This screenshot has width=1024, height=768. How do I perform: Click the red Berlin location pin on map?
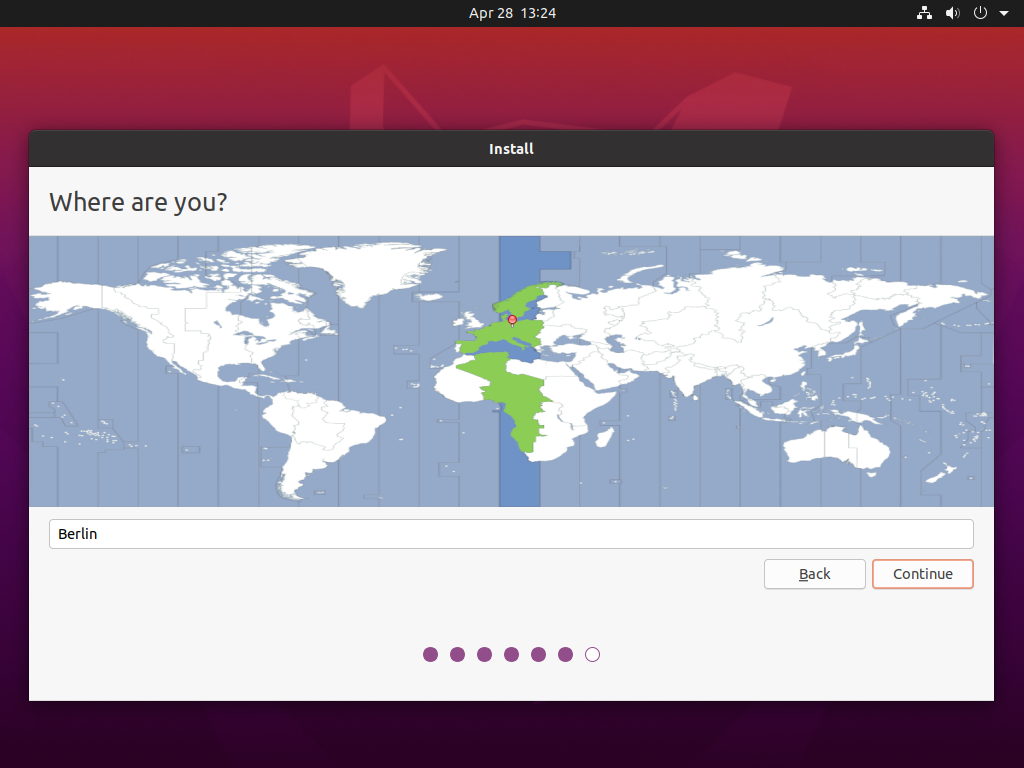(512, 320)
